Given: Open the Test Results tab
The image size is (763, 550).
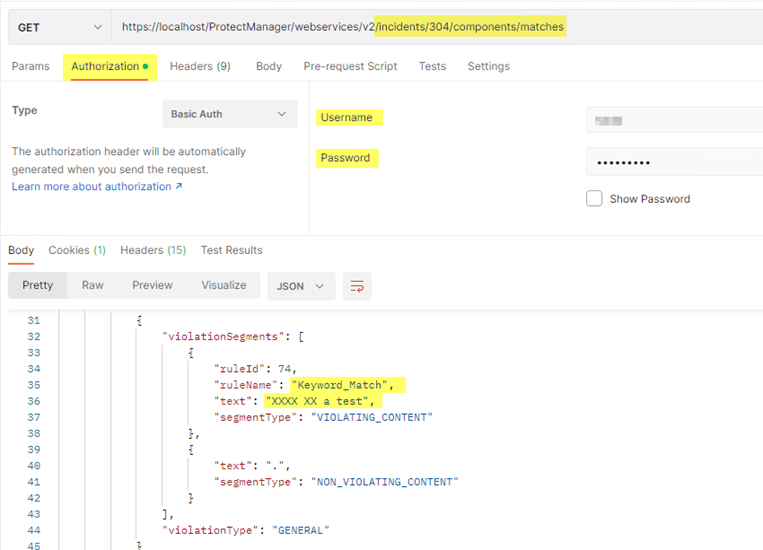Looking at the screenshot, I should 231,250.
